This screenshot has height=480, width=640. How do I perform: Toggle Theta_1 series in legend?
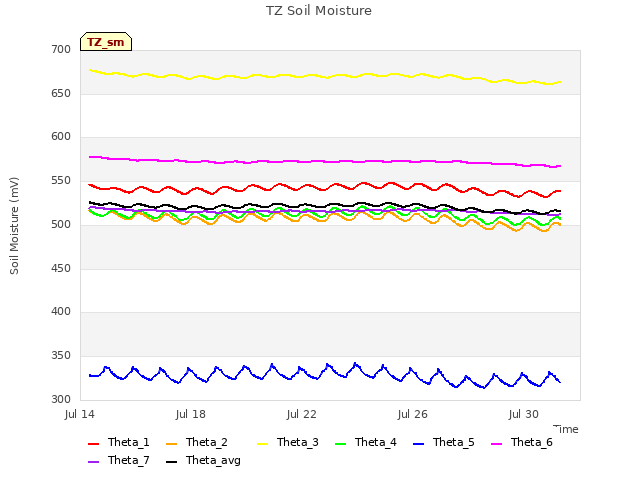pos(119,442)
